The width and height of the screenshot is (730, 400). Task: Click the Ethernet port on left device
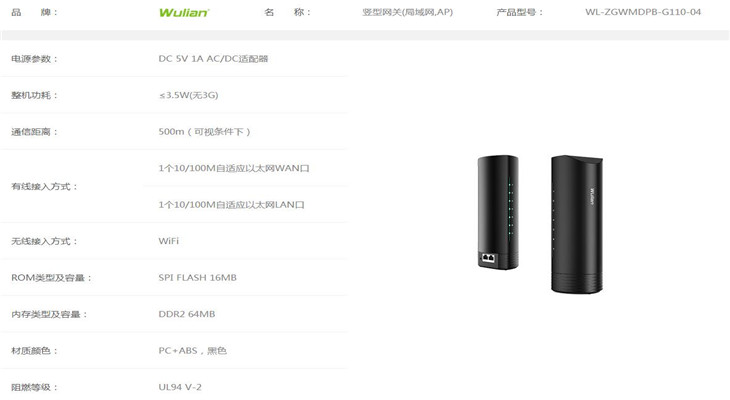488,258
